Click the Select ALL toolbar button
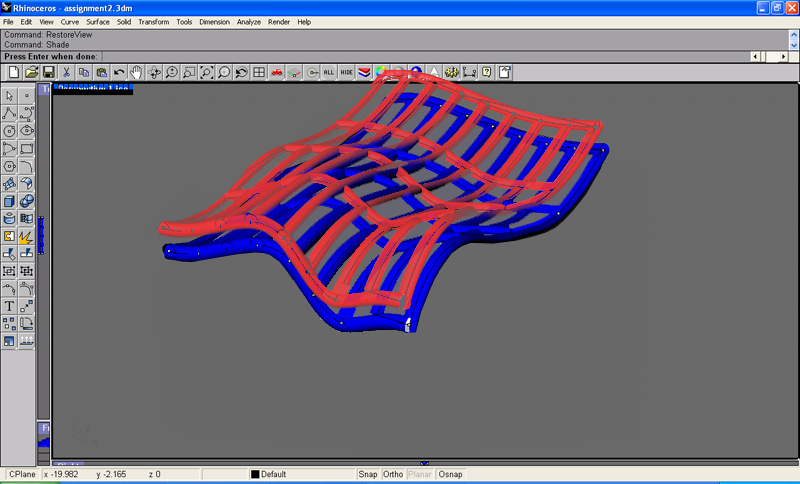 [x=329, y=72]
